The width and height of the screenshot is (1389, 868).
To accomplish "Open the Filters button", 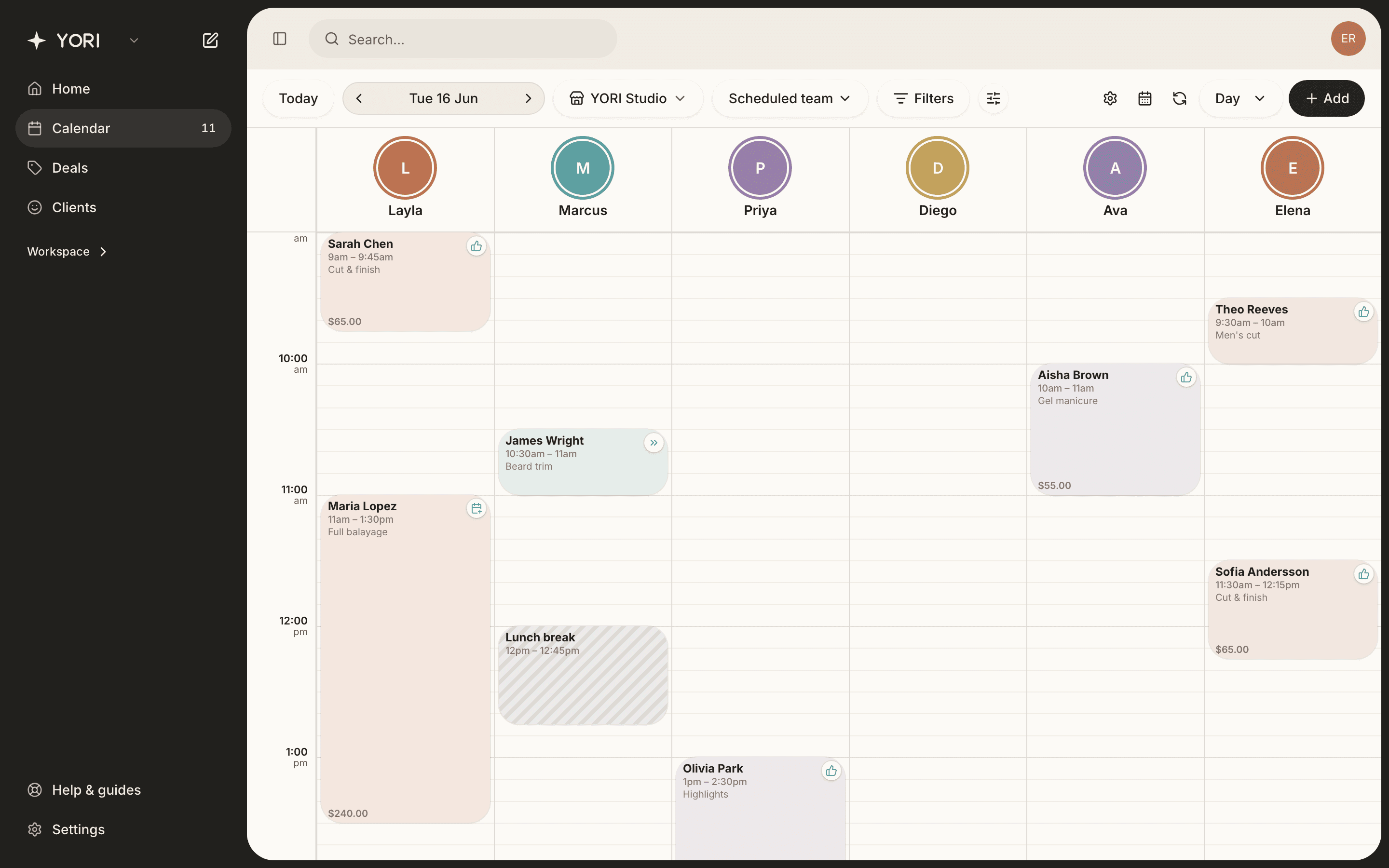I will (924, 98).
